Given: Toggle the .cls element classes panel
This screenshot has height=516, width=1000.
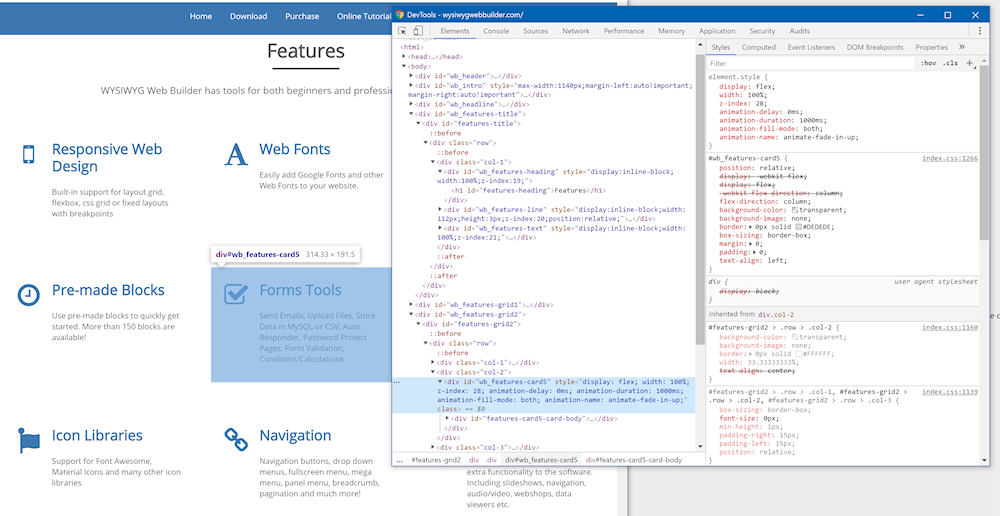Looking at the screenshot, I should pyautogui.click(x=951, y=63).
